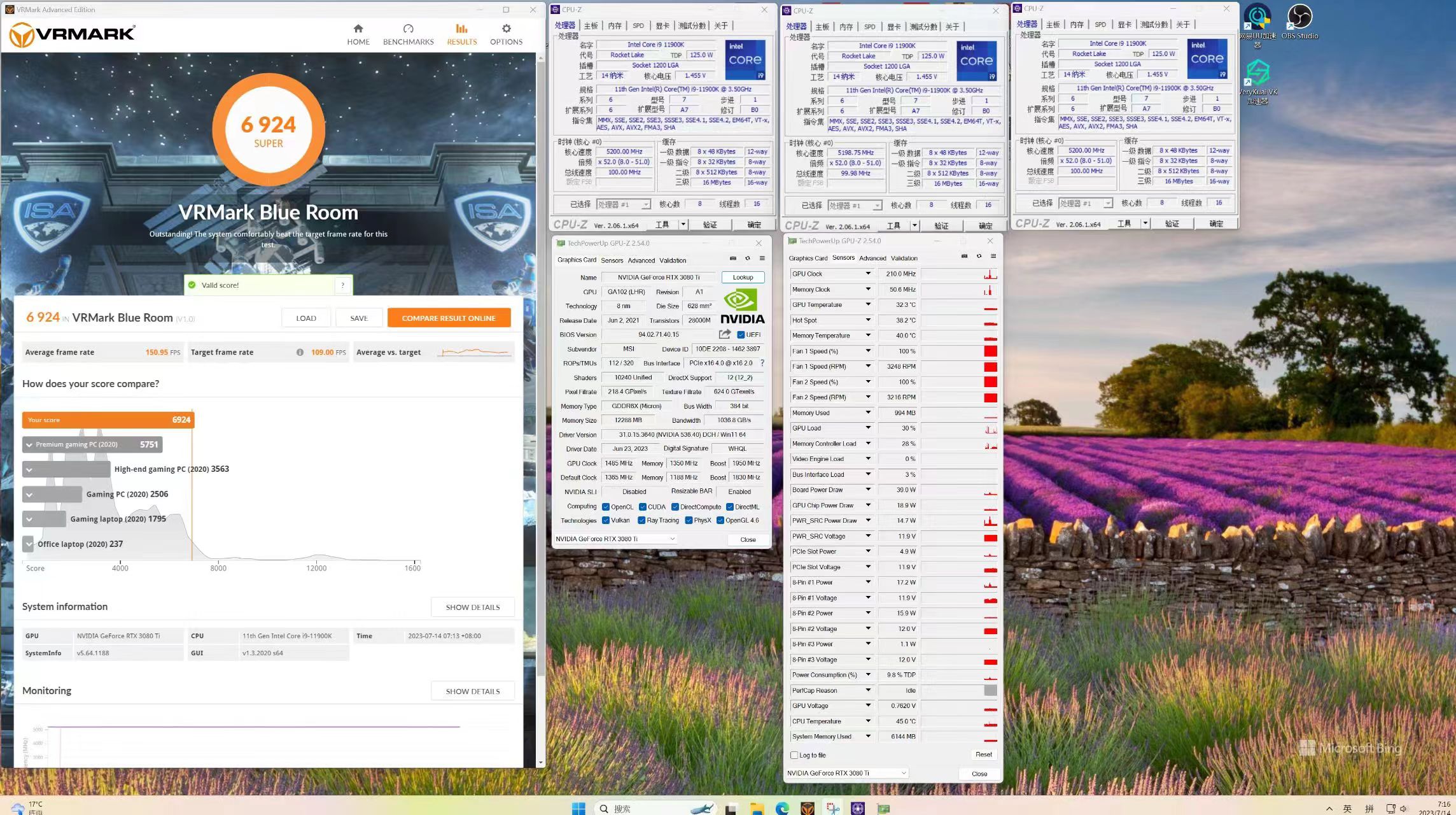Screen dimensions: 1456x815
Task: Open GPU-Z taskbar icon
Action: (883, 808)
